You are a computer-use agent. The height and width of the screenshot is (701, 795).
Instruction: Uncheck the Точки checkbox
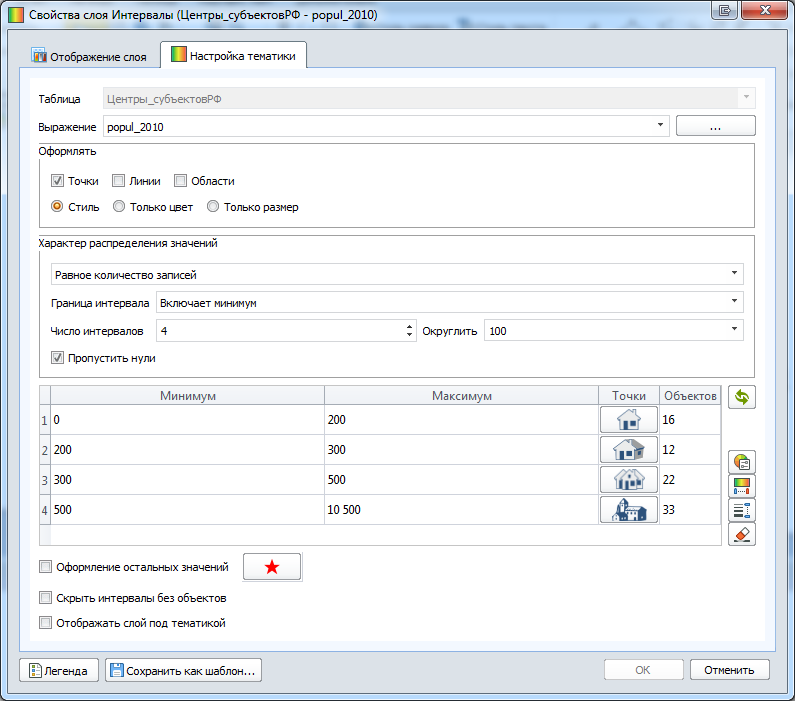(x=58, y=181)
